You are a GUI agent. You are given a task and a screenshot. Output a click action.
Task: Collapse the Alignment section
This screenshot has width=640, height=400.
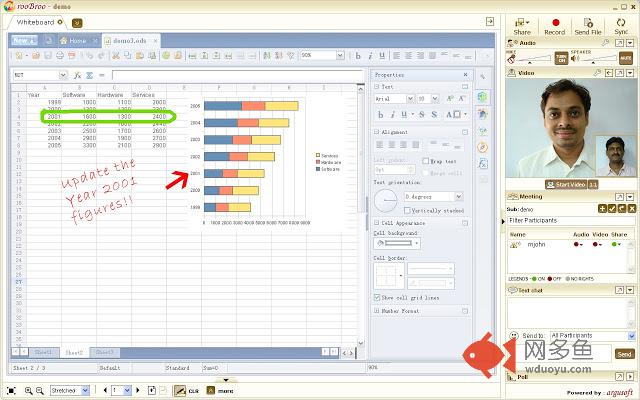tap(377, 132)
